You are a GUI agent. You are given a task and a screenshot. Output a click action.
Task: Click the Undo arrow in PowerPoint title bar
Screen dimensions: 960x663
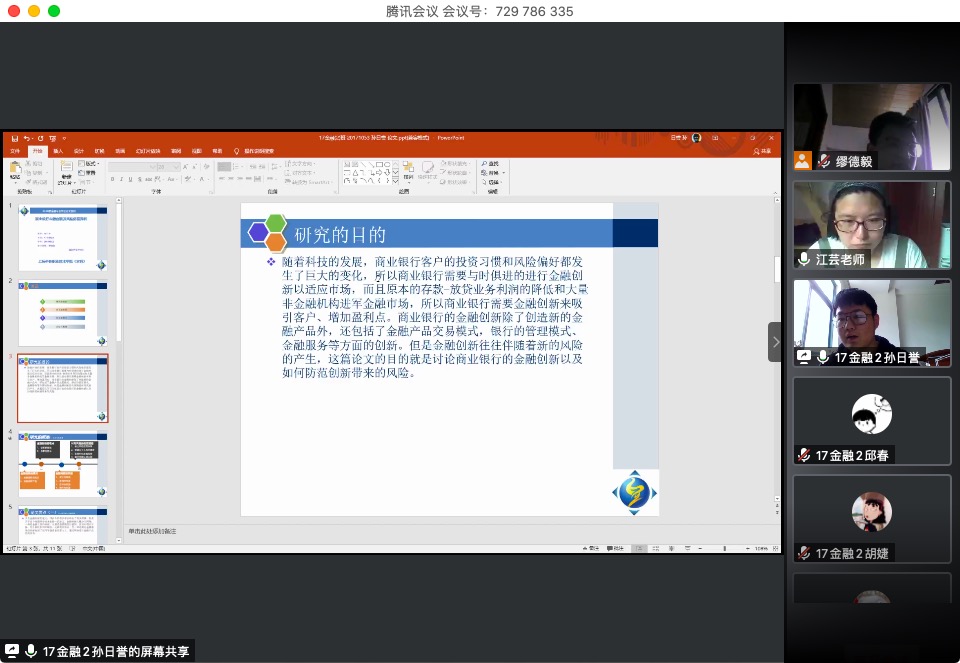(x=25, y=138)
